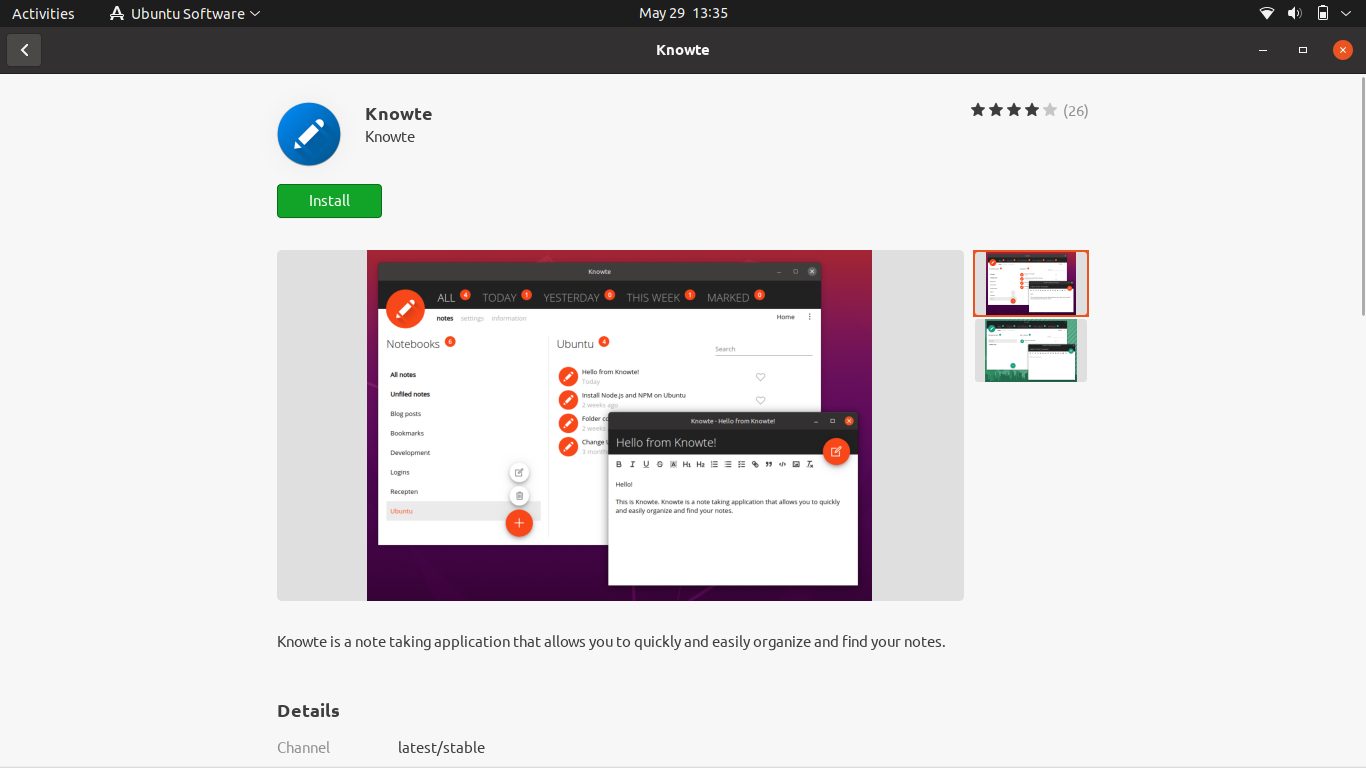
Task: Click the (26) review count
Action: [1076, 111]
